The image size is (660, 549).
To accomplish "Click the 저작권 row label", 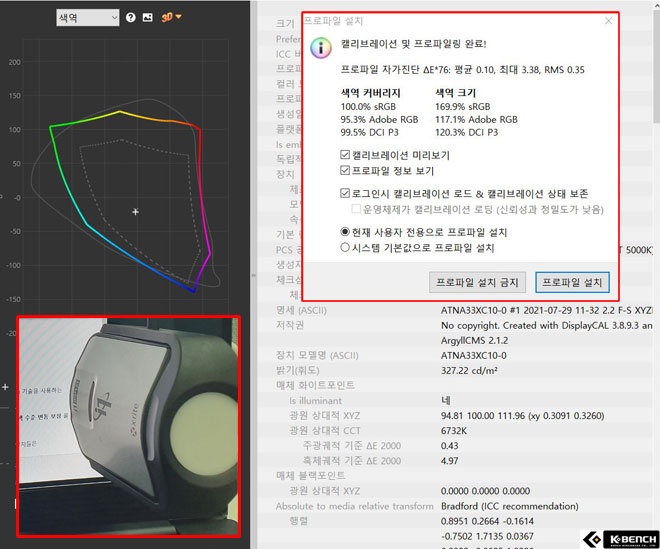I will tap(290, 325).
